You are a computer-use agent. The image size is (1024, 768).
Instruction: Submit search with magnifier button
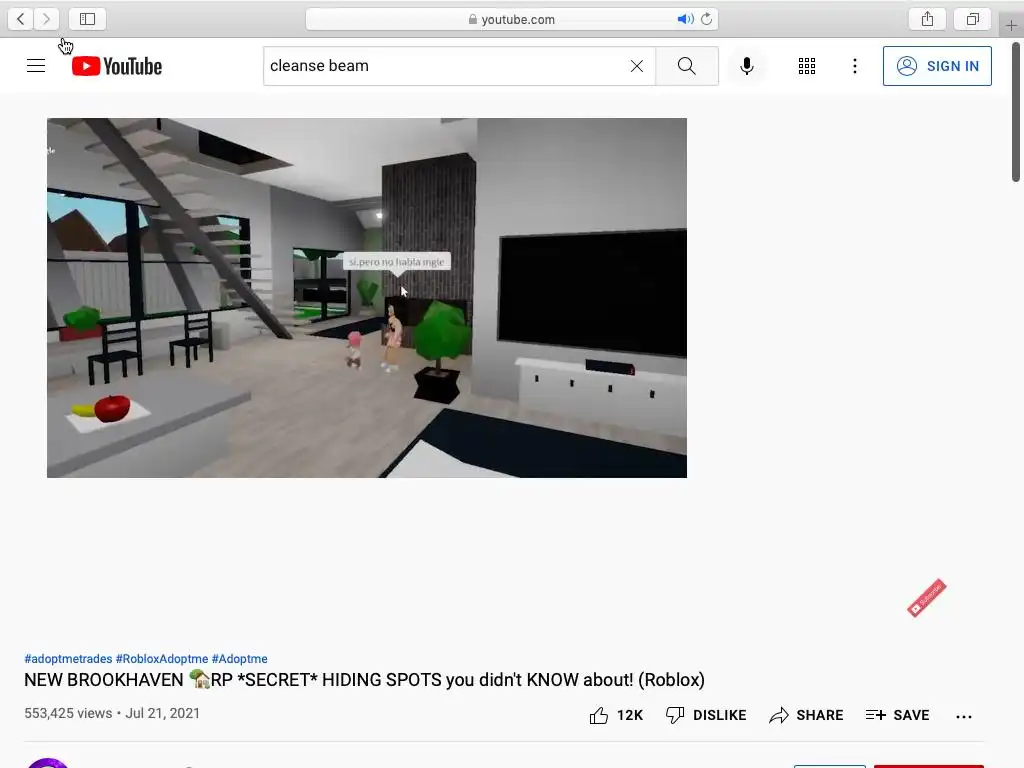686,66
